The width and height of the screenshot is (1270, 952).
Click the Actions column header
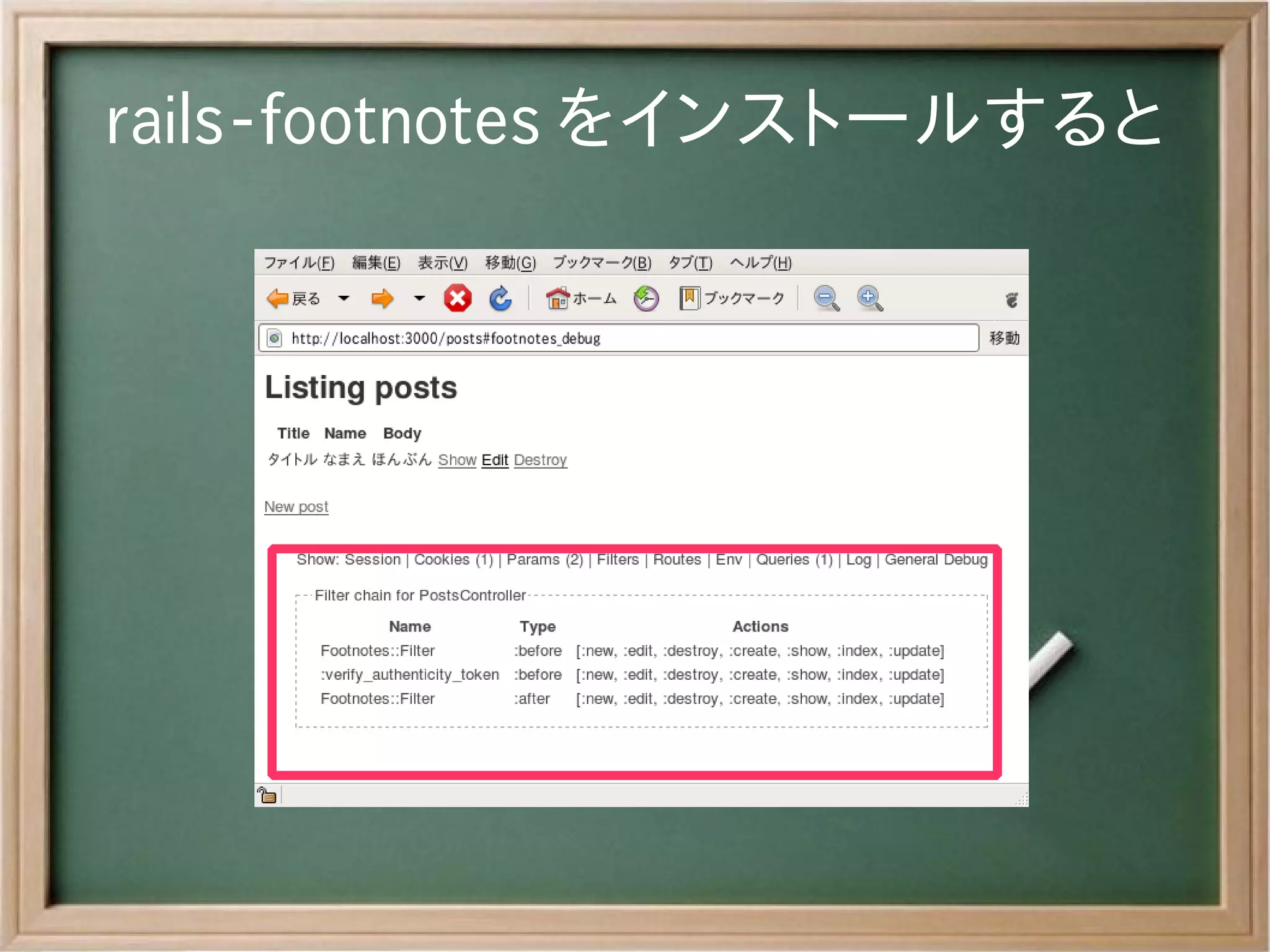[760, 627]
